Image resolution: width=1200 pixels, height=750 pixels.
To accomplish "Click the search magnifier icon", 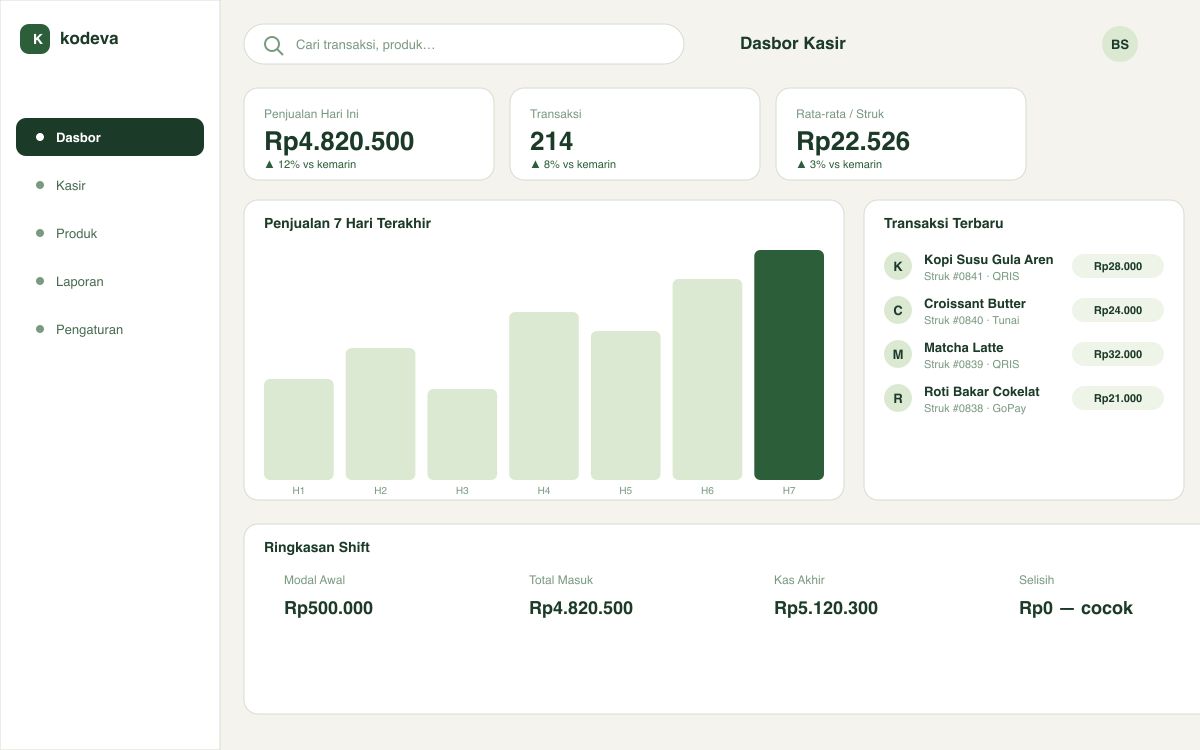I will coord(273,45).
